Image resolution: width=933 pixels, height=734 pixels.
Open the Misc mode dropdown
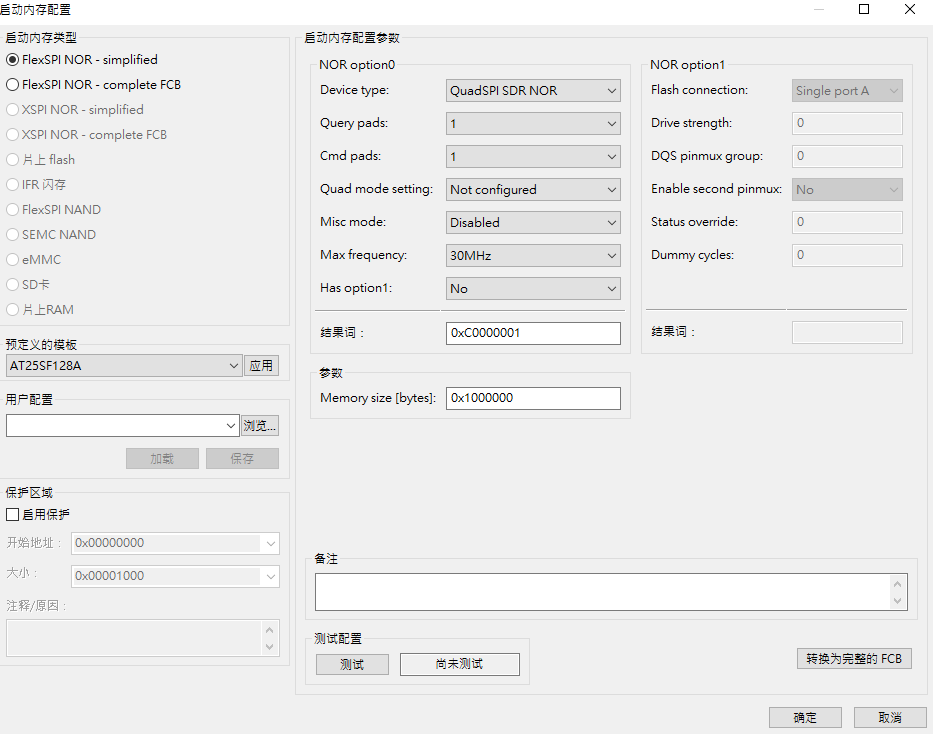(532, 222)
